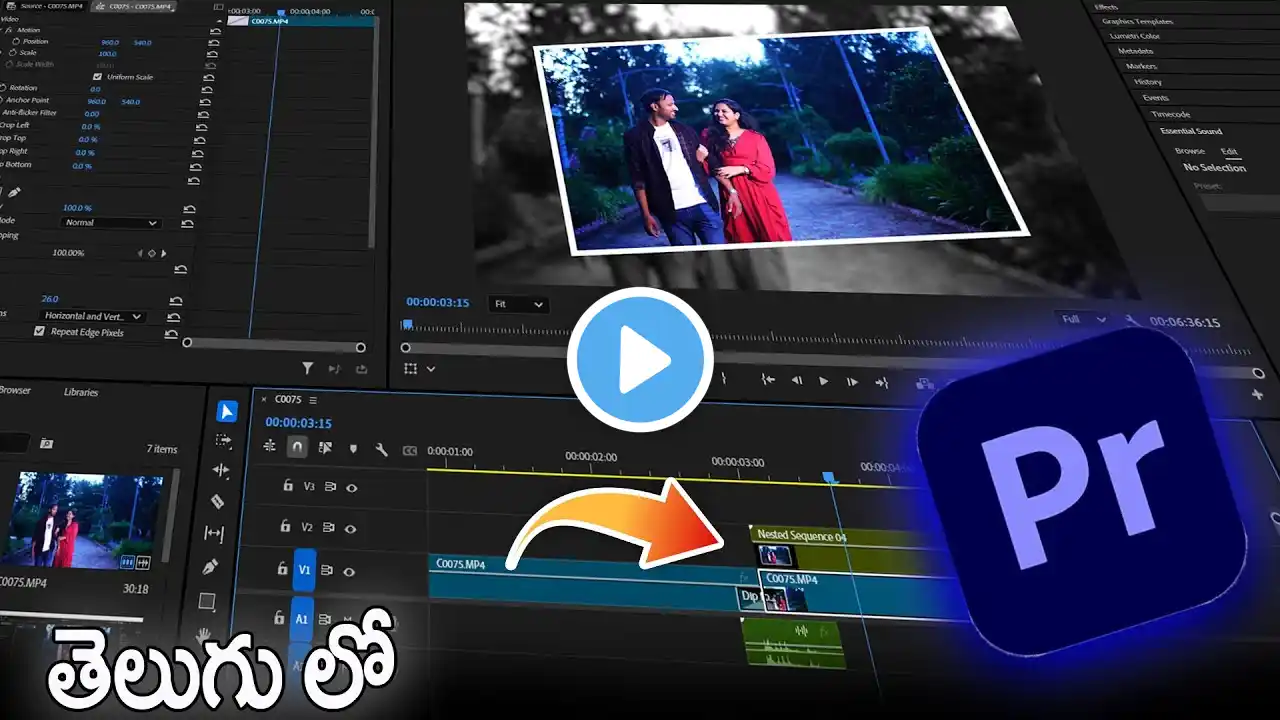The width and height of the screenshot is (1280, 720).
Task: Expand the Markers panel
Action: click(1141, 66)
